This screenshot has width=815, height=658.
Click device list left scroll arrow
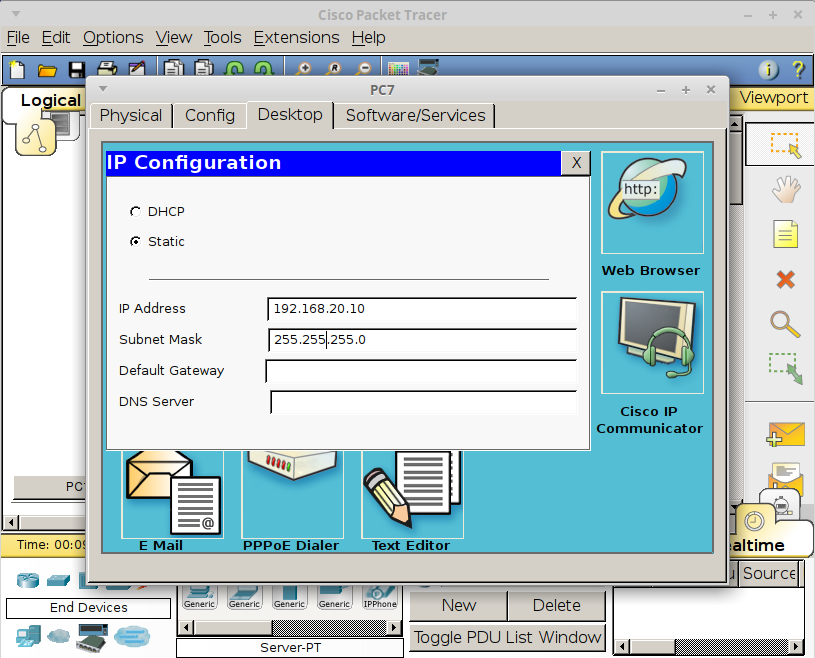(x=186, y=628)
